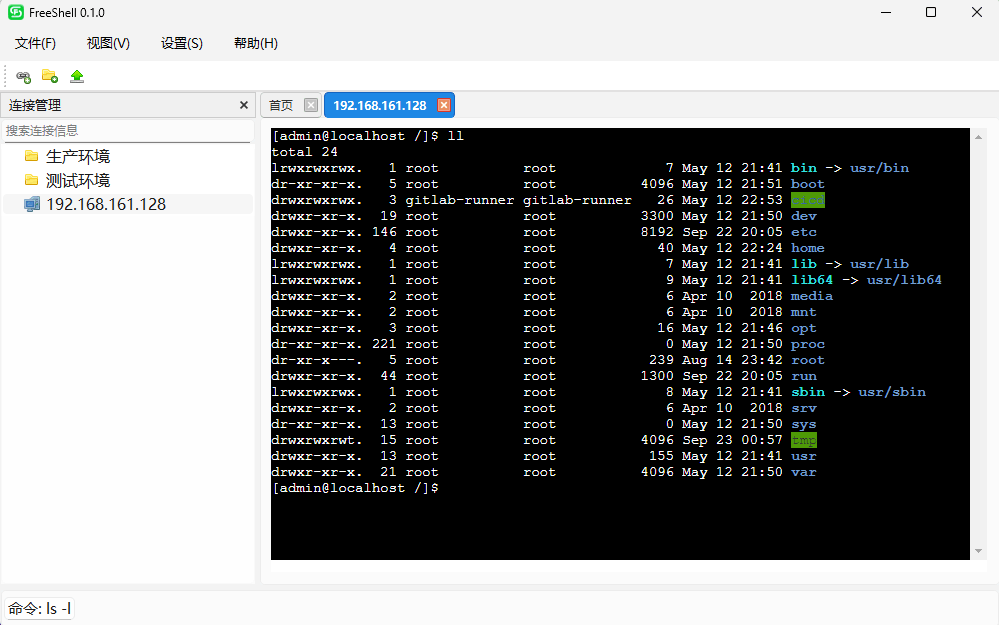Click the FreeShell logo in title bar

(16, 12)
